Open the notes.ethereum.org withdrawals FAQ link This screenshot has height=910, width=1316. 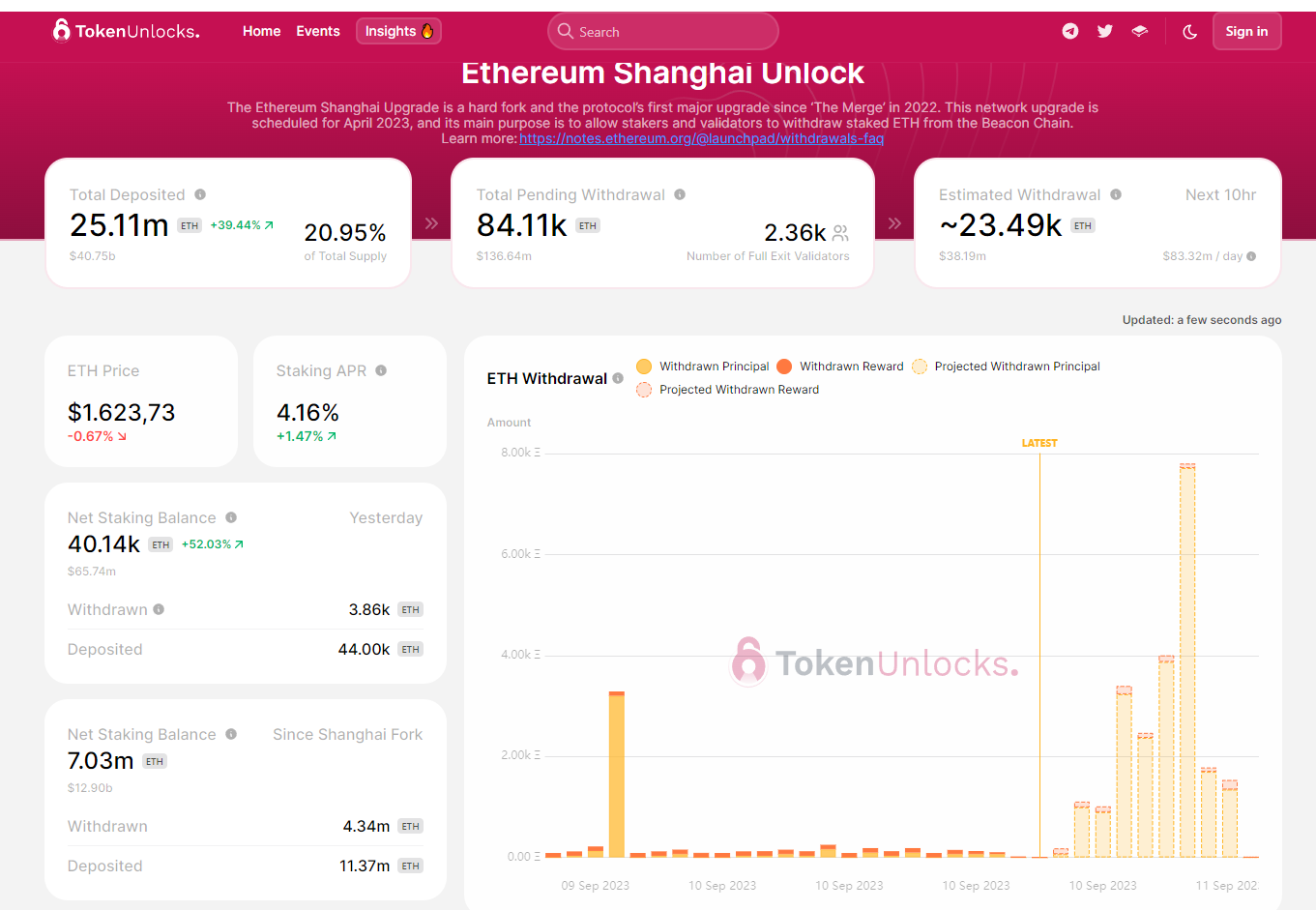701,138
